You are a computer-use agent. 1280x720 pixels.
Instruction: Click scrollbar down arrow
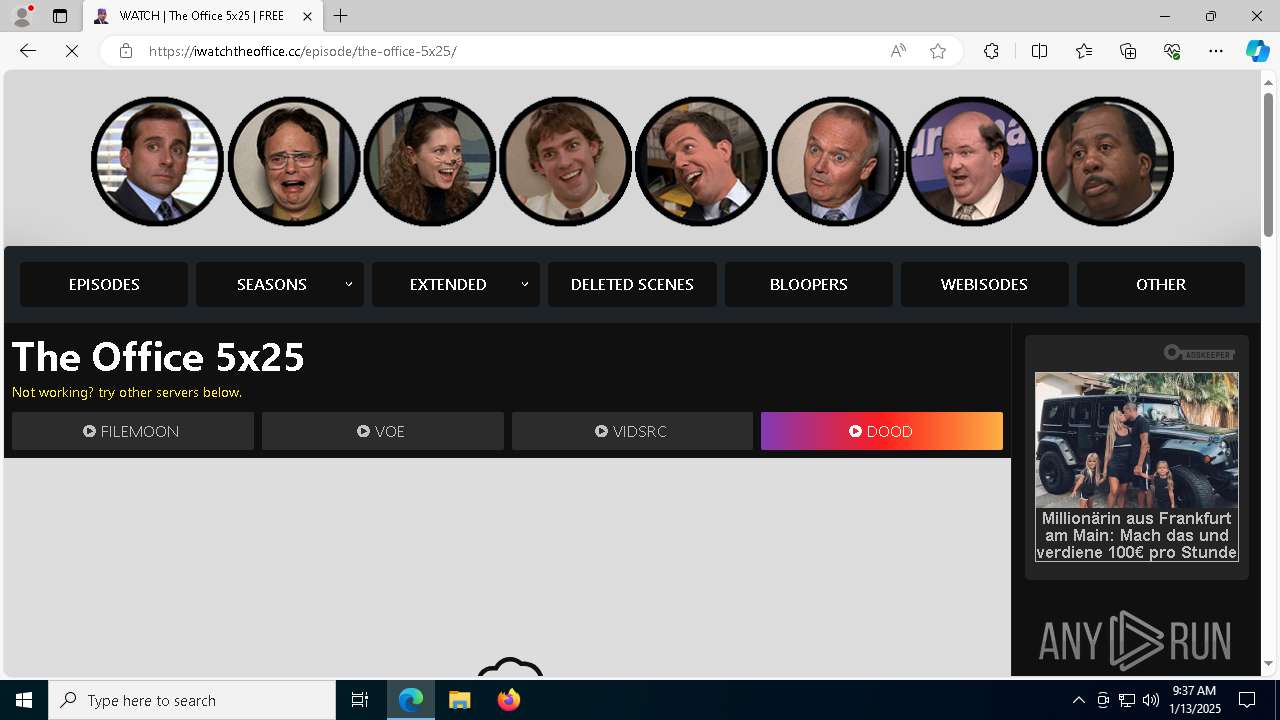pyautogui.click(x=1268, y=663)
